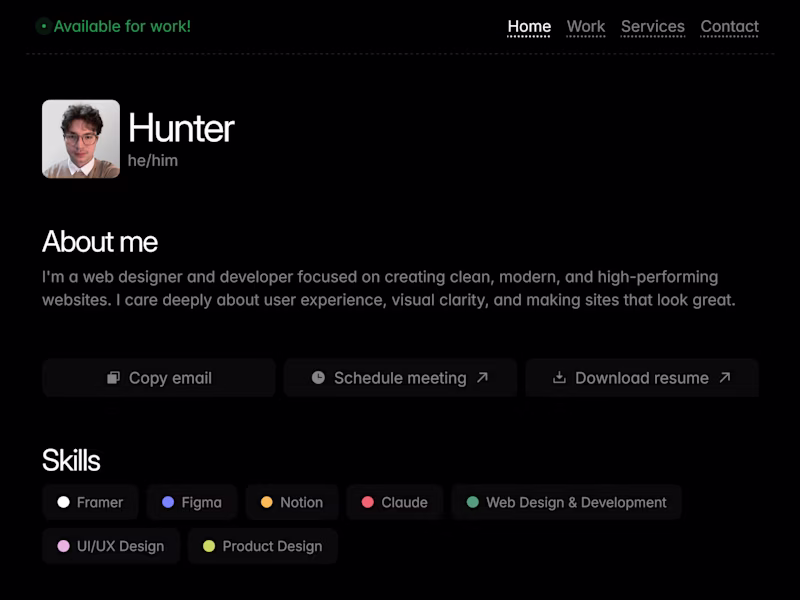
Task: Click the purple dot next to Figma
Action: tap(168, 502)
